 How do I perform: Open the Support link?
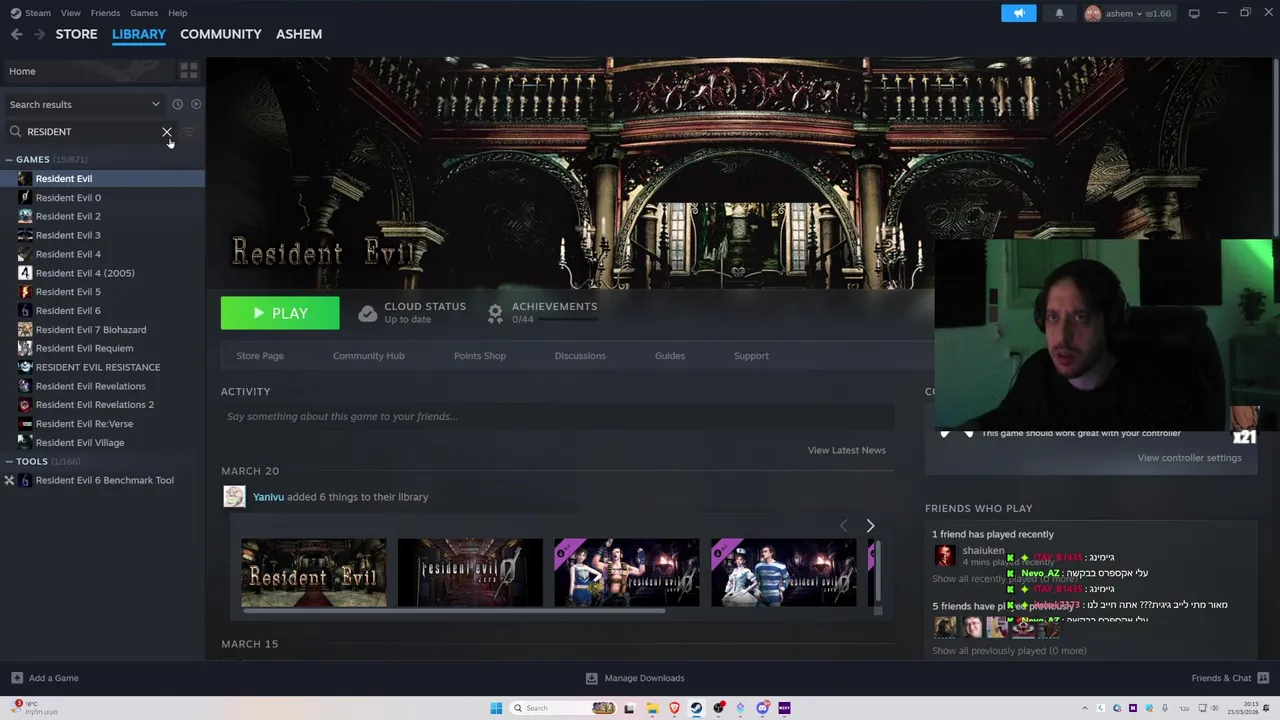751,356
